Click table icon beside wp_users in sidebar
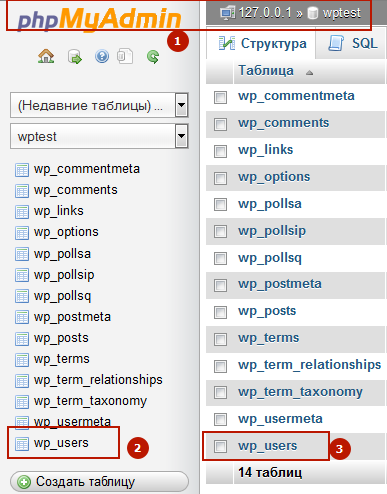 22,444
